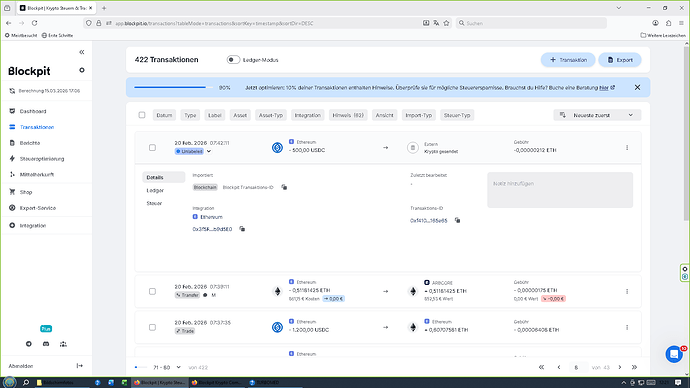This screenshot has height=388, width=690.
Task: Go to the next page of transactions
Action: [x=620, y=367]
